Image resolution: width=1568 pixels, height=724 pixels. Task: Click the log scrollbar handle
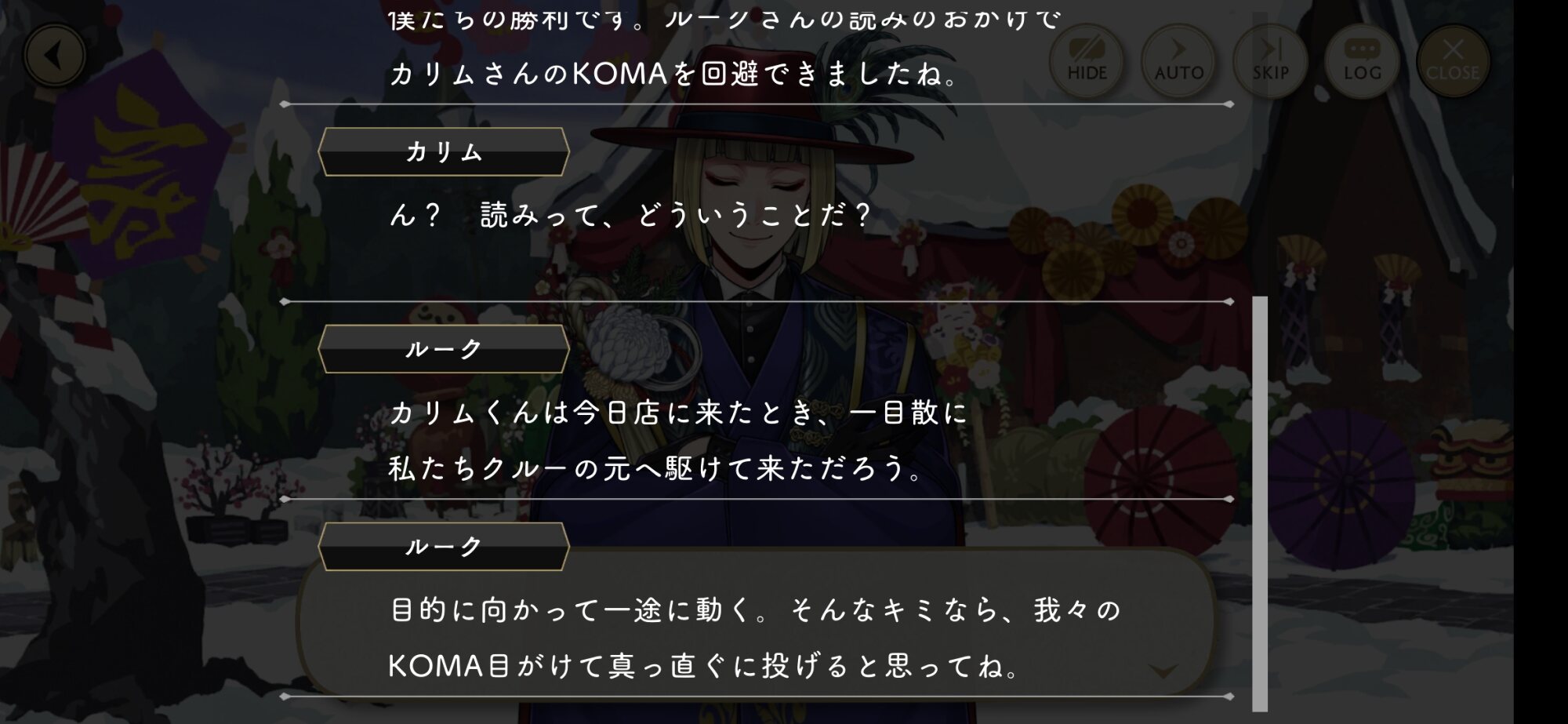pyautogui.click(x=1260, y=504)
